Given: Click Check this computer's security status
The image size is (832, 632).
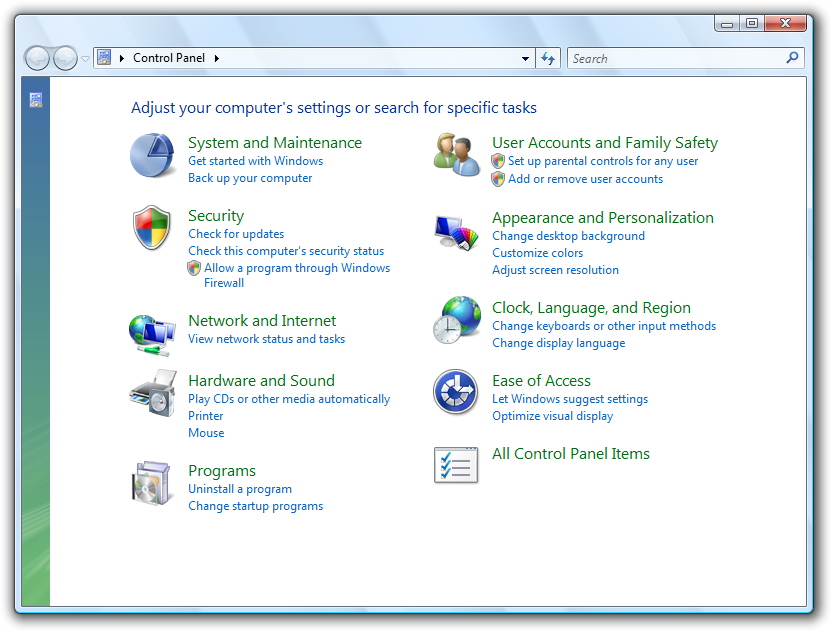Looking at the screenshot, I should (x=286, y=251).
